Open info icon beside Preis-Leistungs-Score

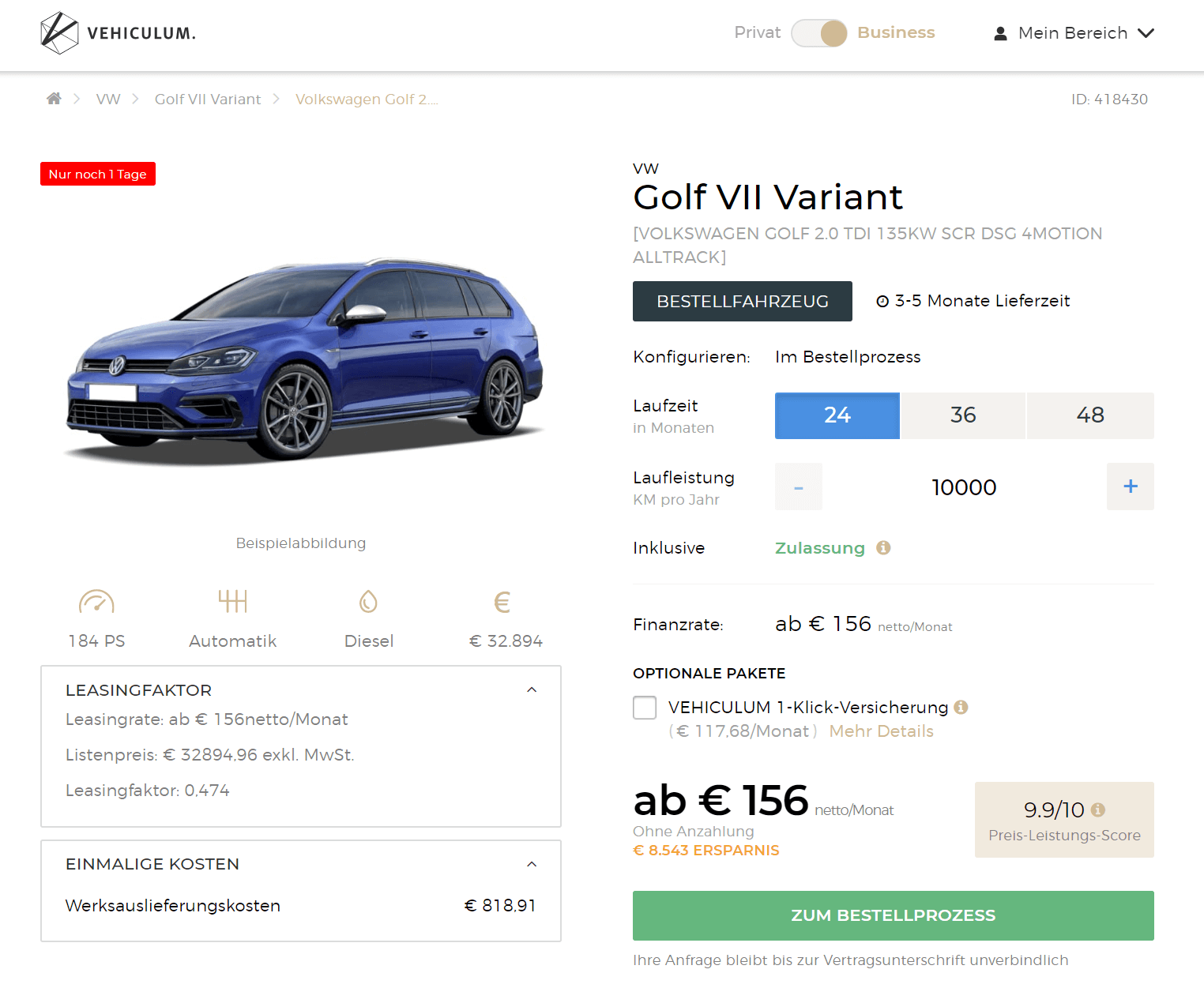(x=1097, y=810)
